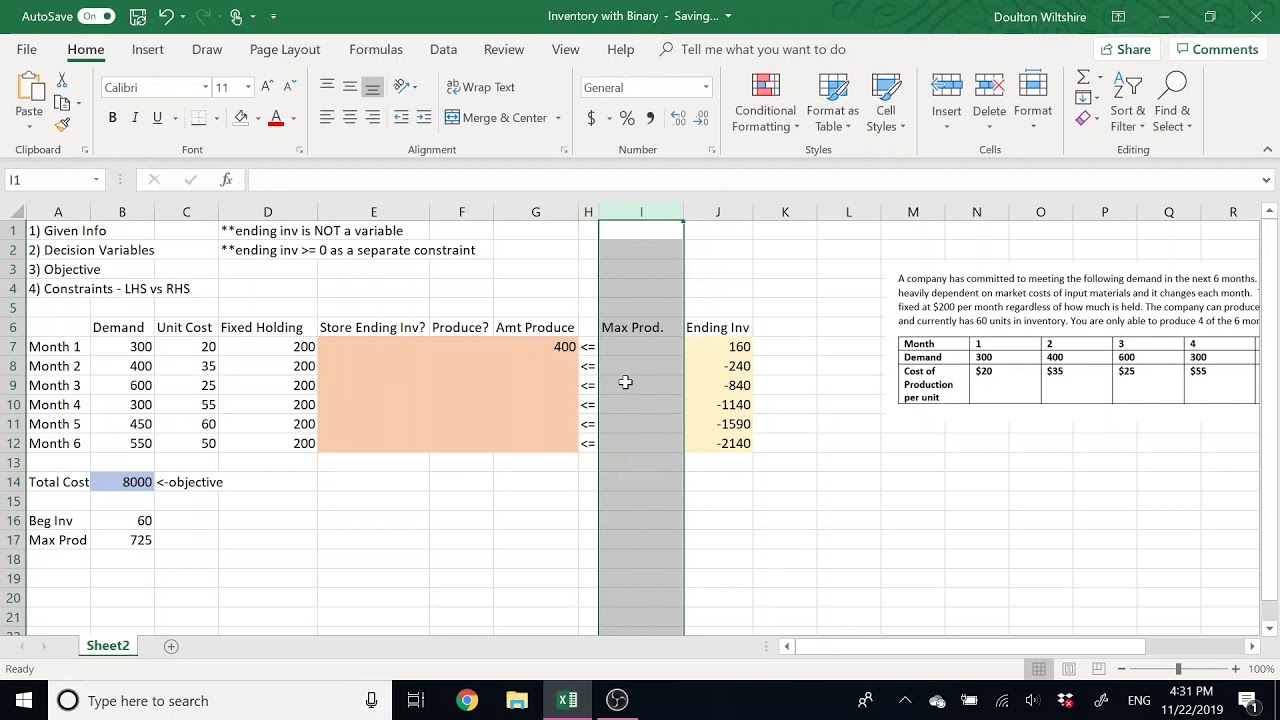Click the Increase Indent icon
The image size is (1280, 720).
pyautogui.click(x=424, y=118)
